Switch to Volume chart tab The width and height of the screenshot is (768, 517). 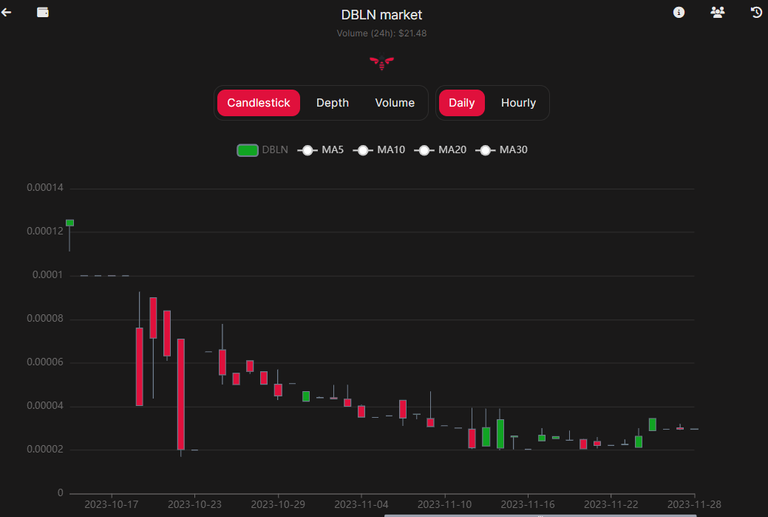[395, 103]
